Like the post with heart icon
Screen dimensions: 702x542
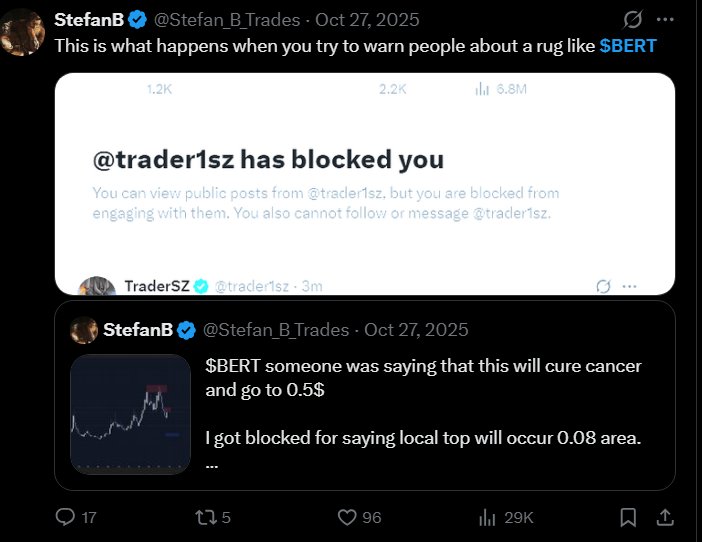tap(348, 517)
